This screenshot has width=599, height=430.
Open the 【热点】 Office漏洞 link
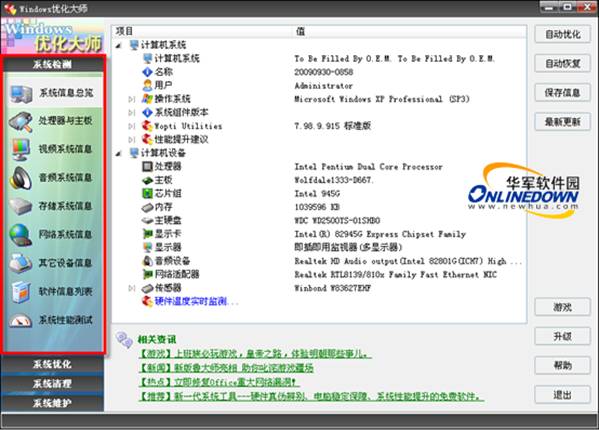tap(219, 382)
